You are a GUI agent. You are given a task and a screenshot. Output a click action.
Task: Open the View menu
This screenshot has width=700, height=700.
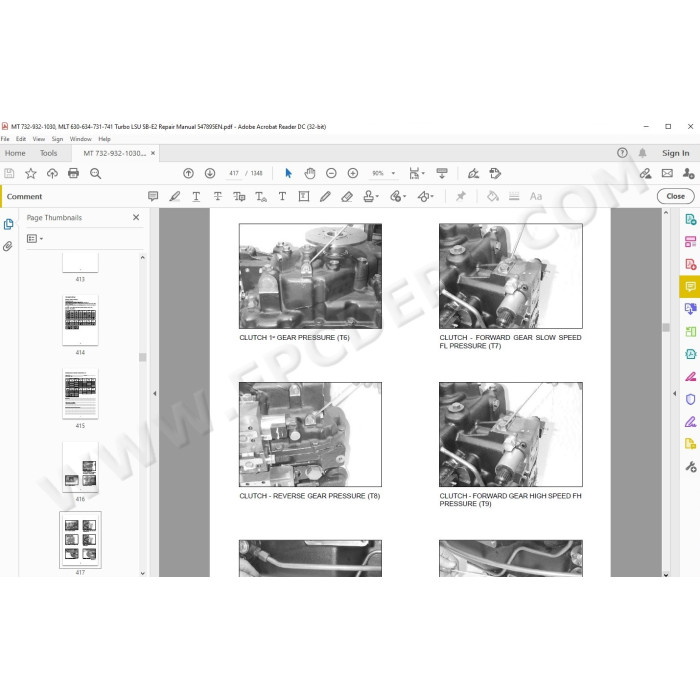[x=38, y=139]
